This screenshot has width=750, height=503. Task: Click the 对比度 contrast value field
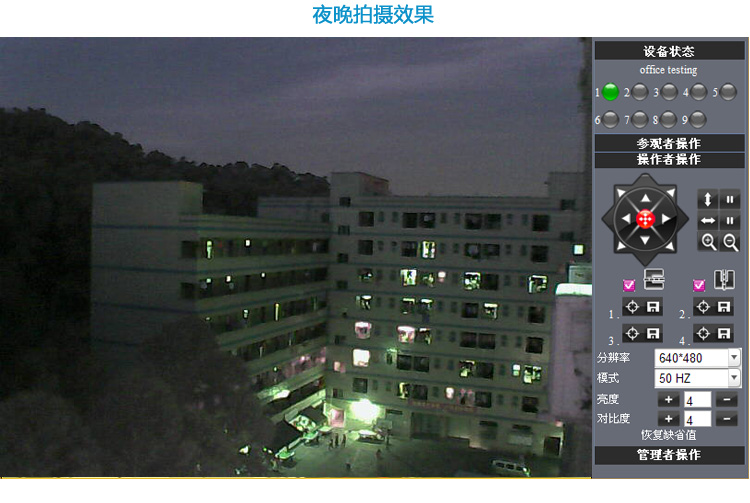[x=697, y=419]
